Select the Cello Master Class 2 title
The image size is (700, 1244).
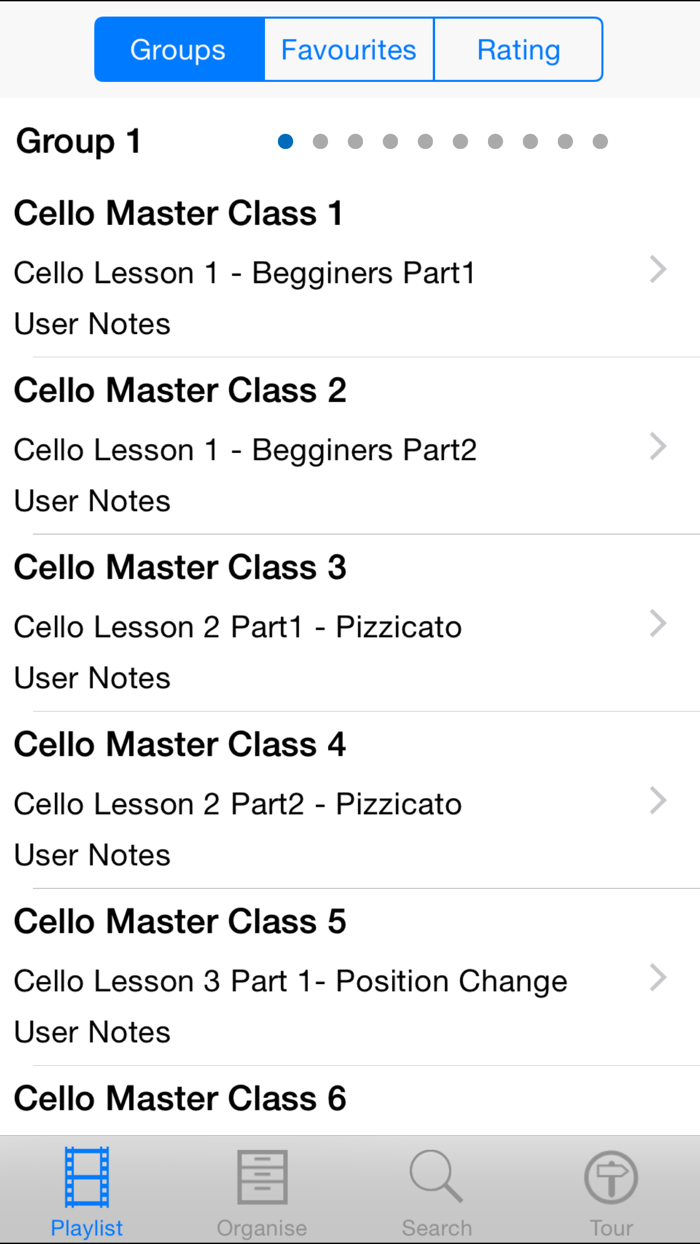[180, 390]
